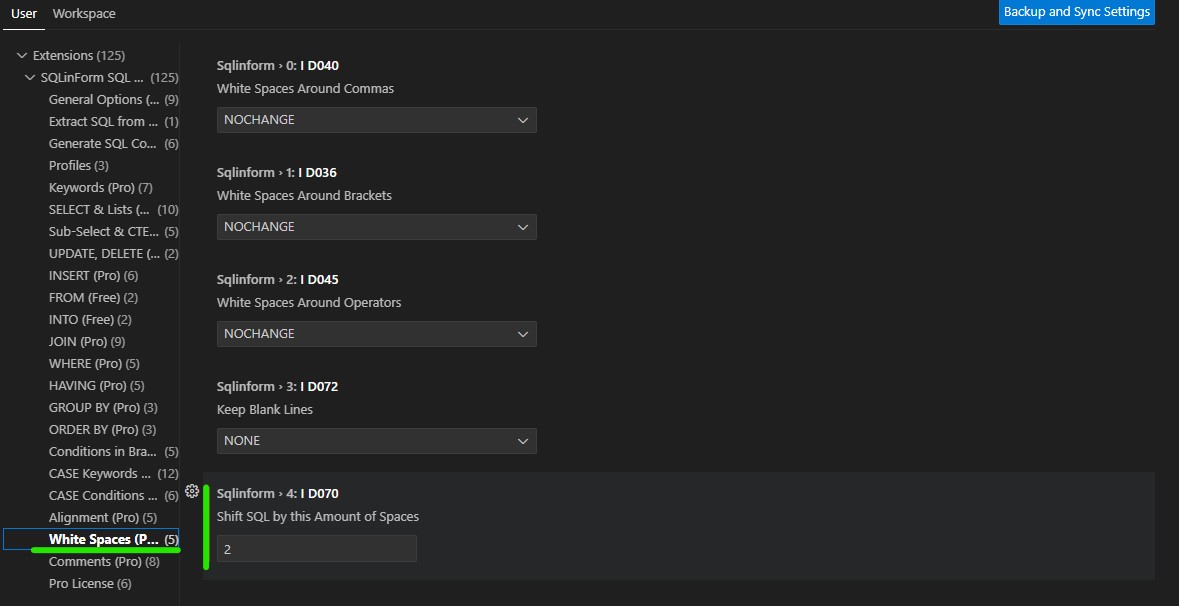Open INTO (Free) settings category

point(91,320)
